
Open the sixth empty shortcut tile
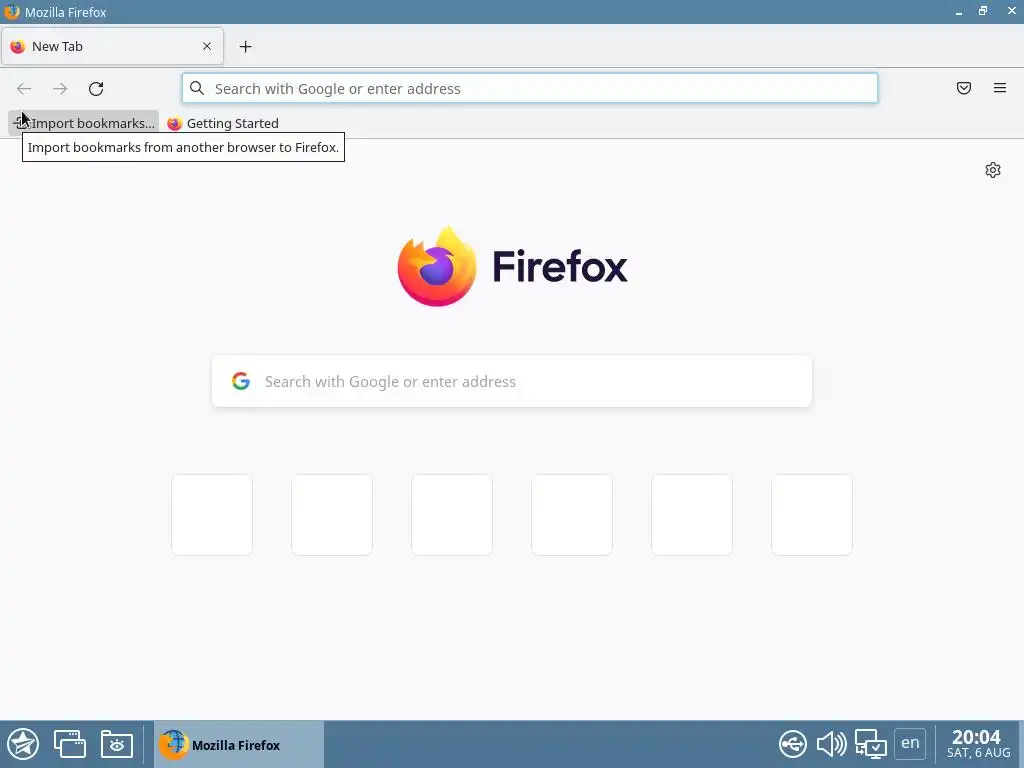pos(812,515)
